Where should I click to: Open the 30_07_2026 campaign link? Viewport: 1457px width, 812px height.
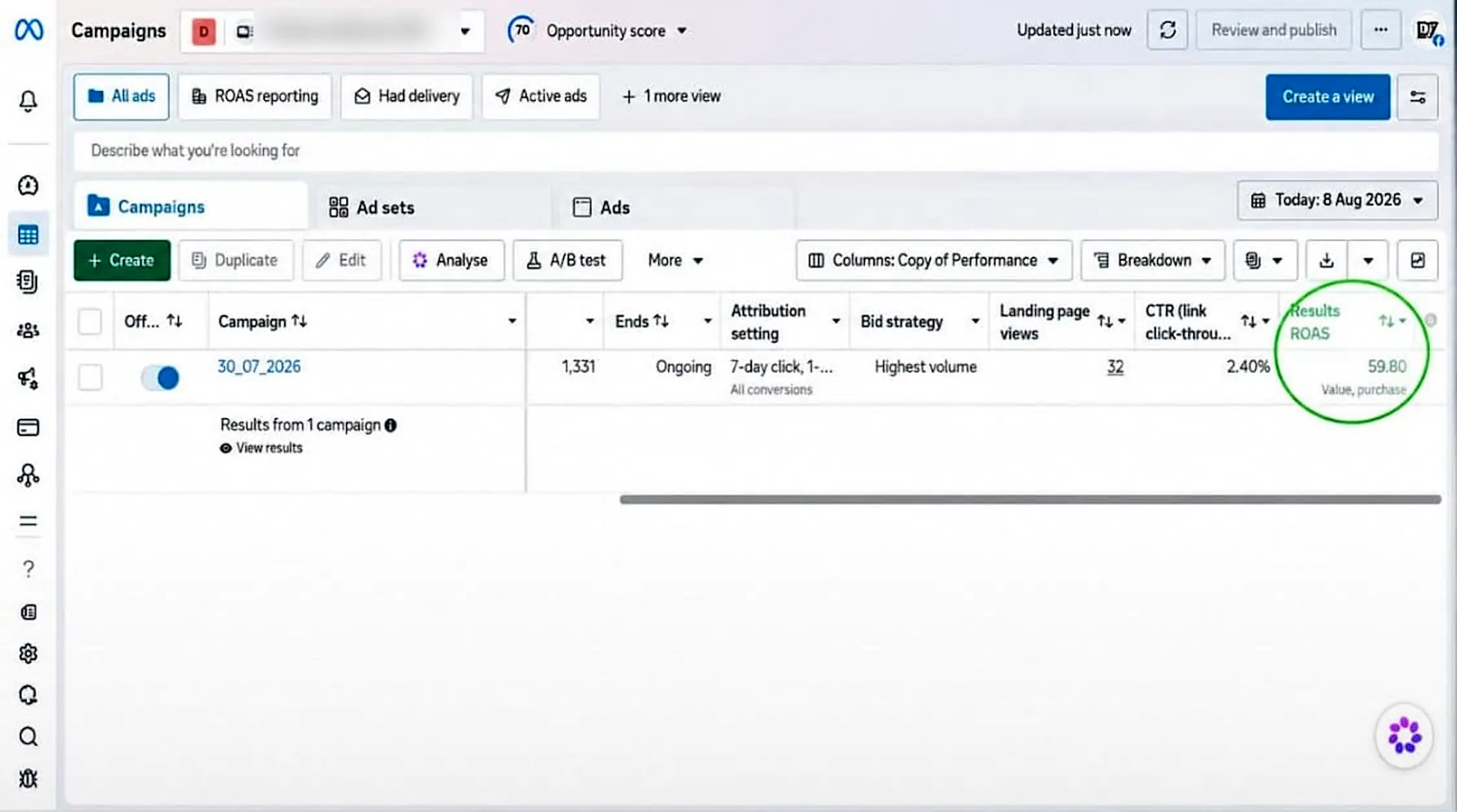pos(259,367)
